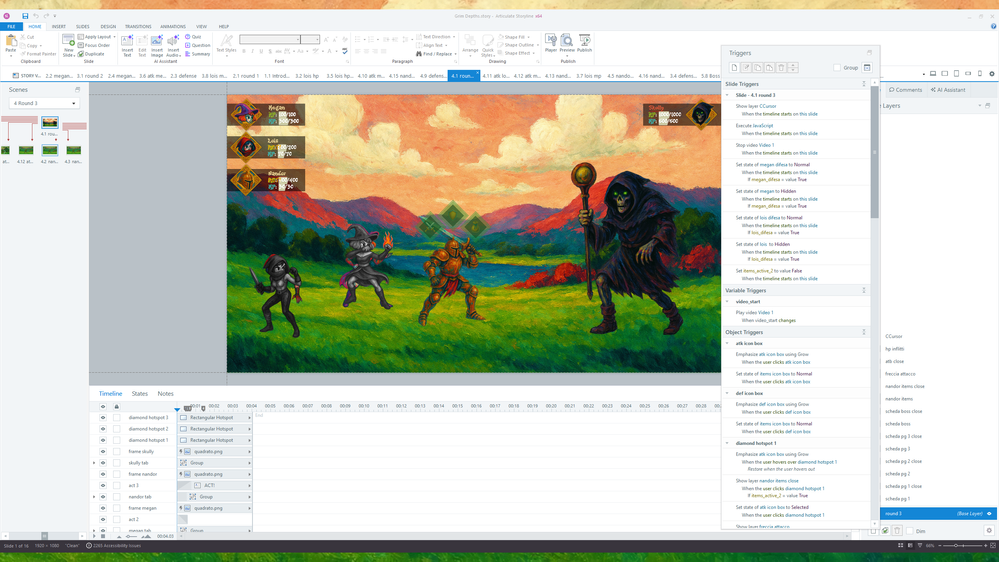The height and width of the screenshot is (562, 999).
Task: Toggle visibility of frame nandor
Action: (x=103, y=474)
